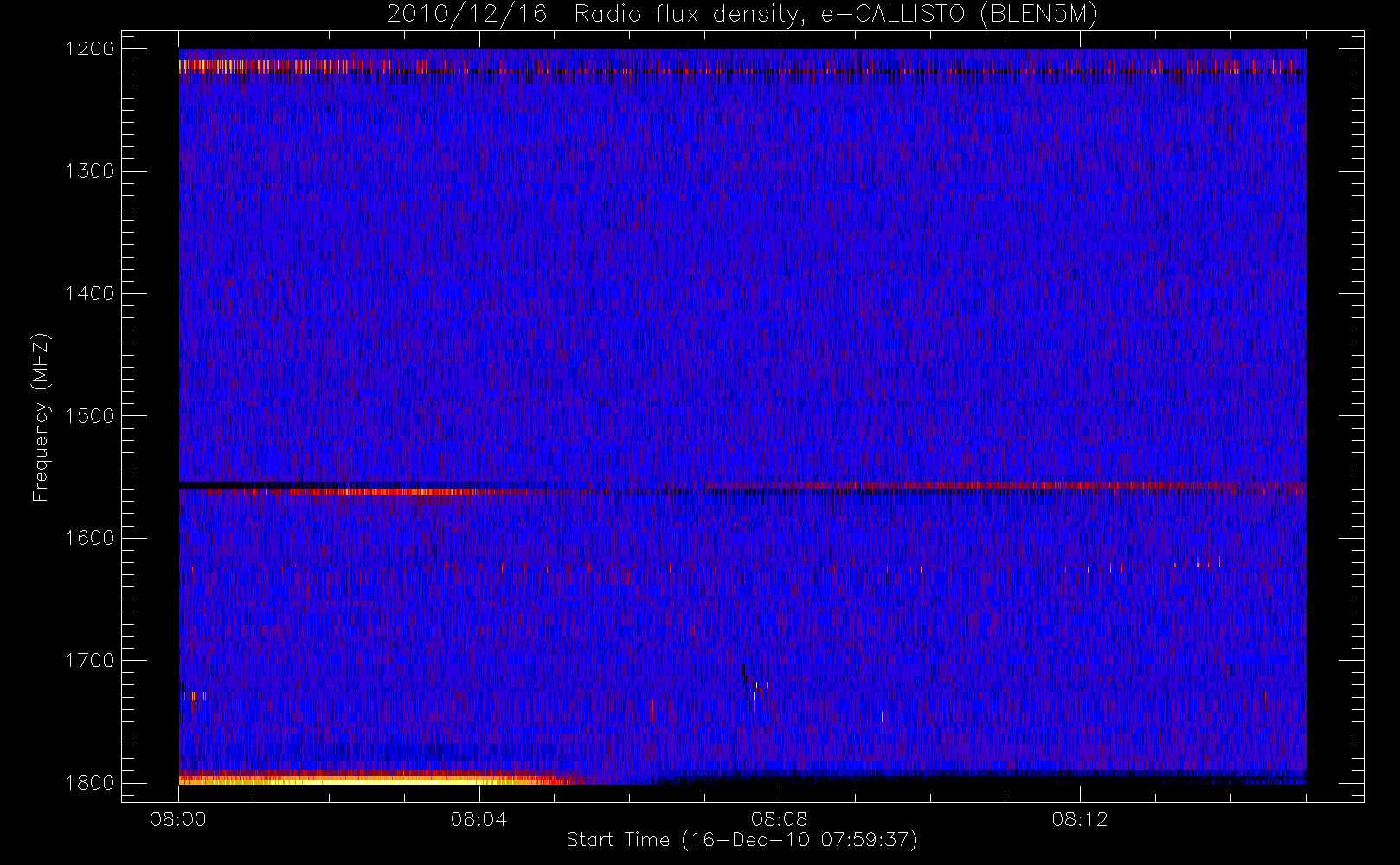Image resolution: width=1400 pixels, height=865 pixels.
Task: Click the '1600' frequency axis label
Action: [x=90, y=538]
